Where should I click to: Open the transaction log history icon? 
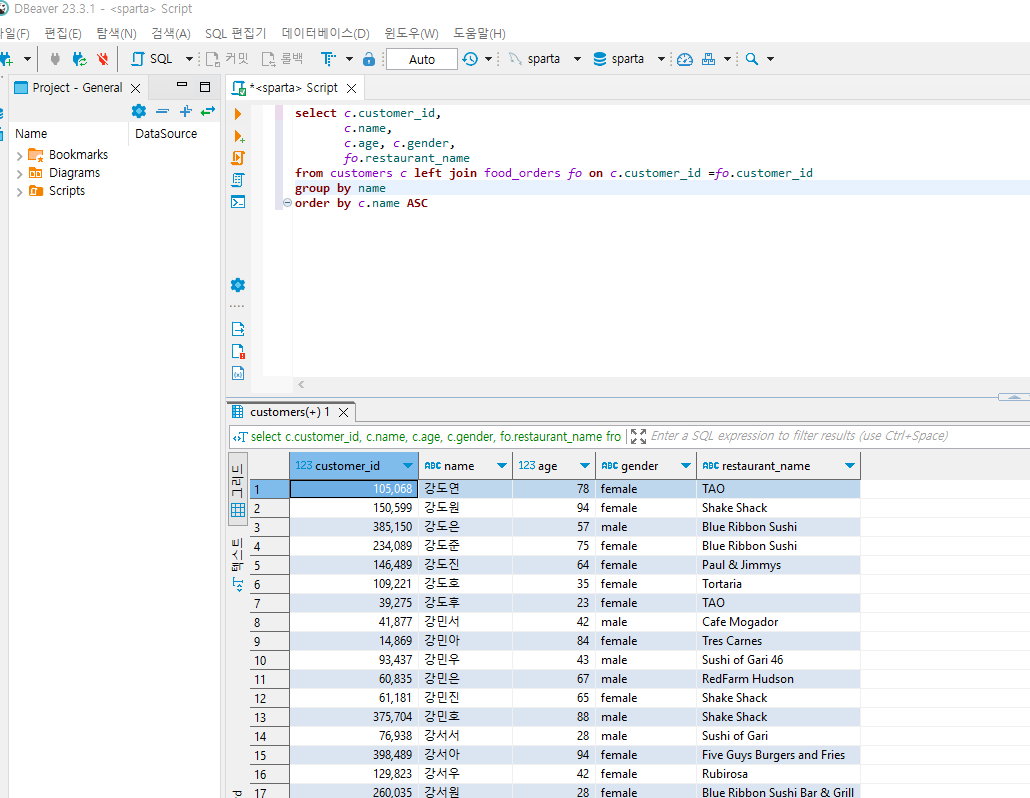point(470,59)
